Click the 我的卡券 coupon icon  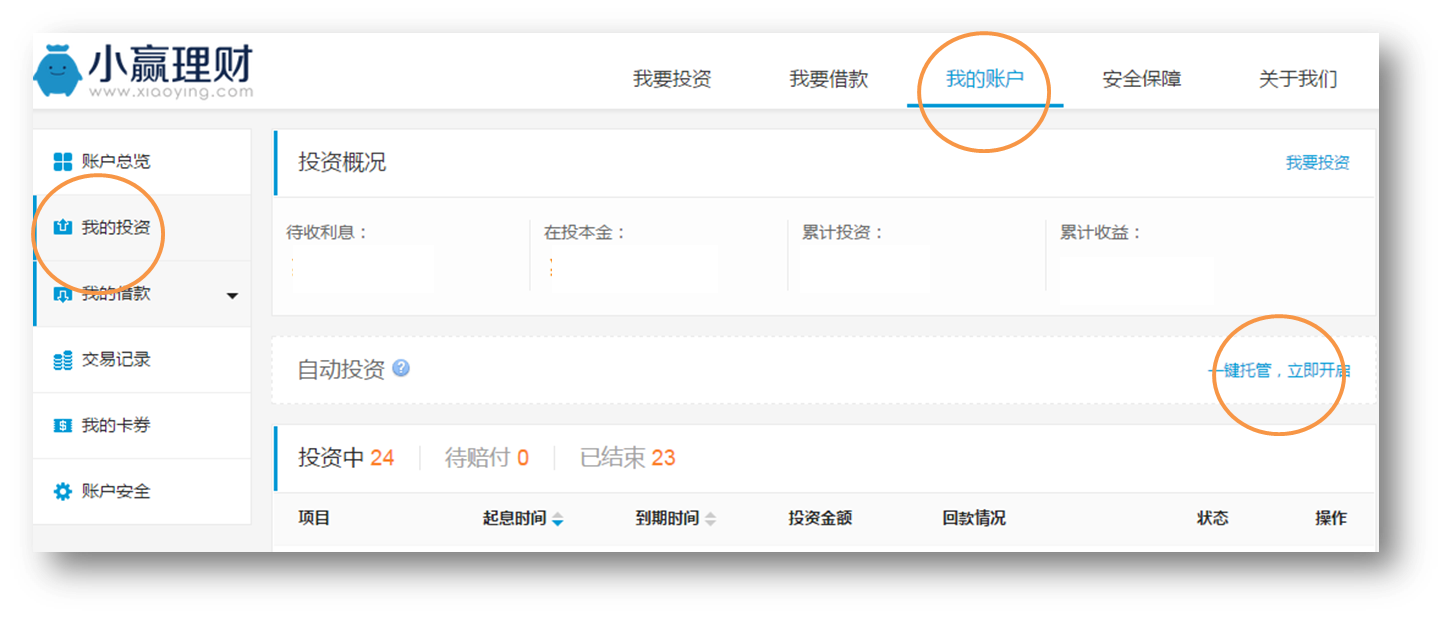point(63,426)
